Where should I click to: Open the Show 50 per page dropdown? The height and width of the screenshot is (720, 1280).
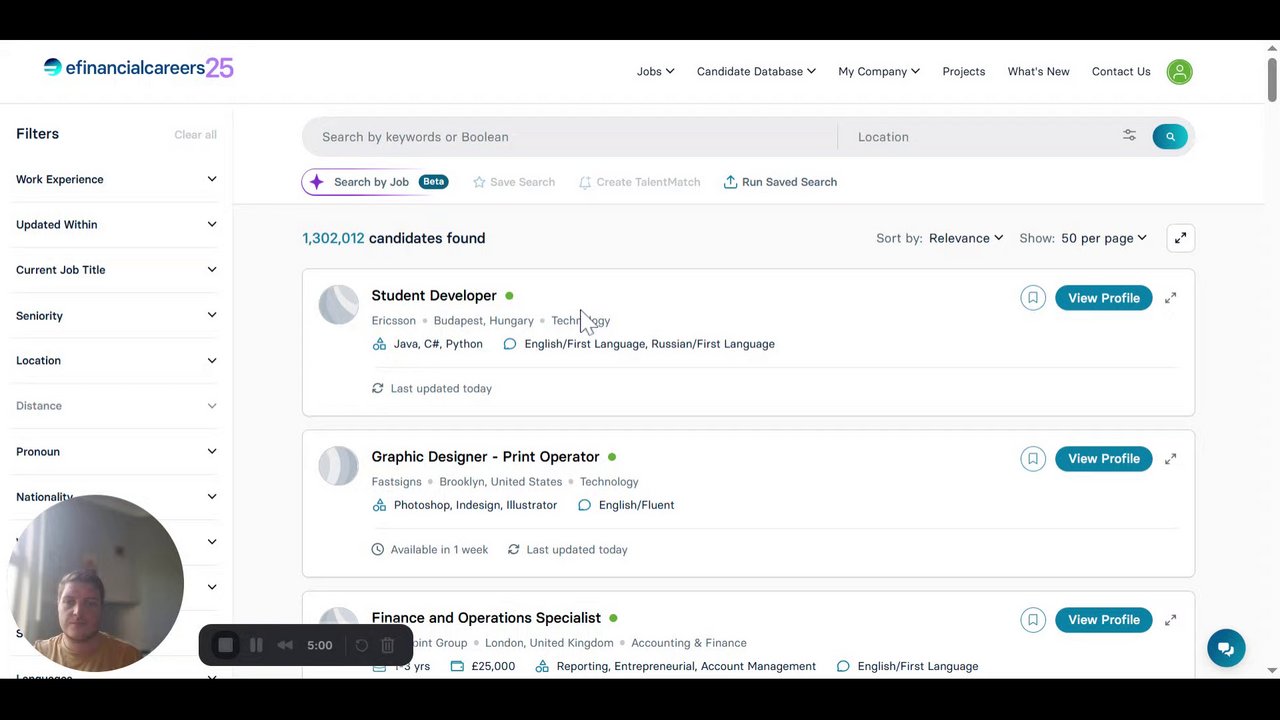click(x=1104, y=238)
